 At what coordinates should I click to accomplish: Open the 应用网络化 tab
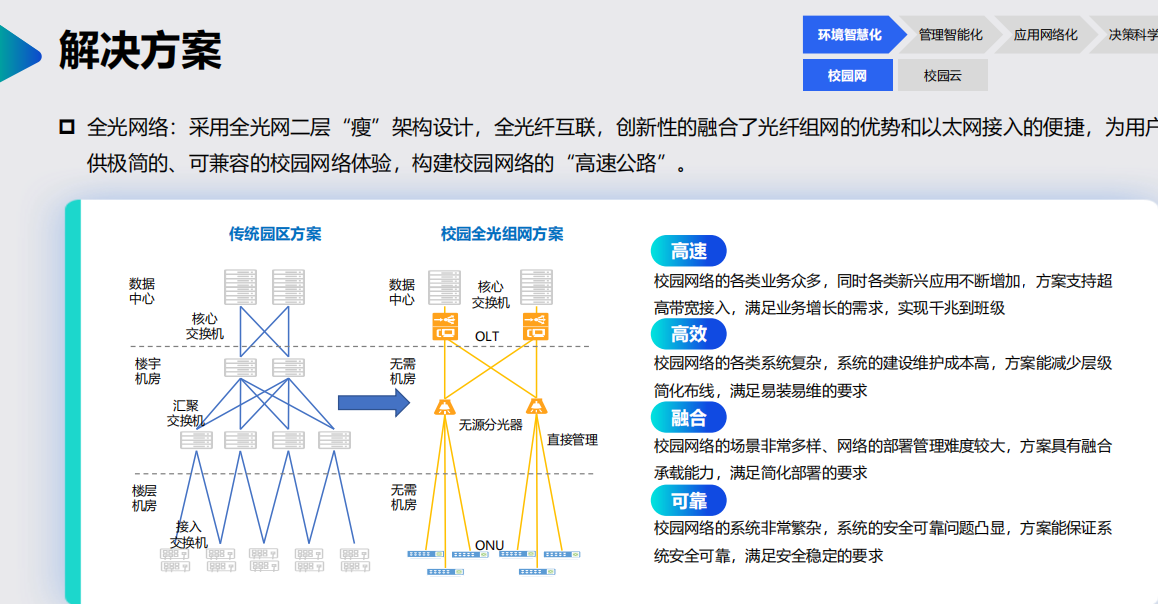pyautogui.click(x=1045, y=35)
